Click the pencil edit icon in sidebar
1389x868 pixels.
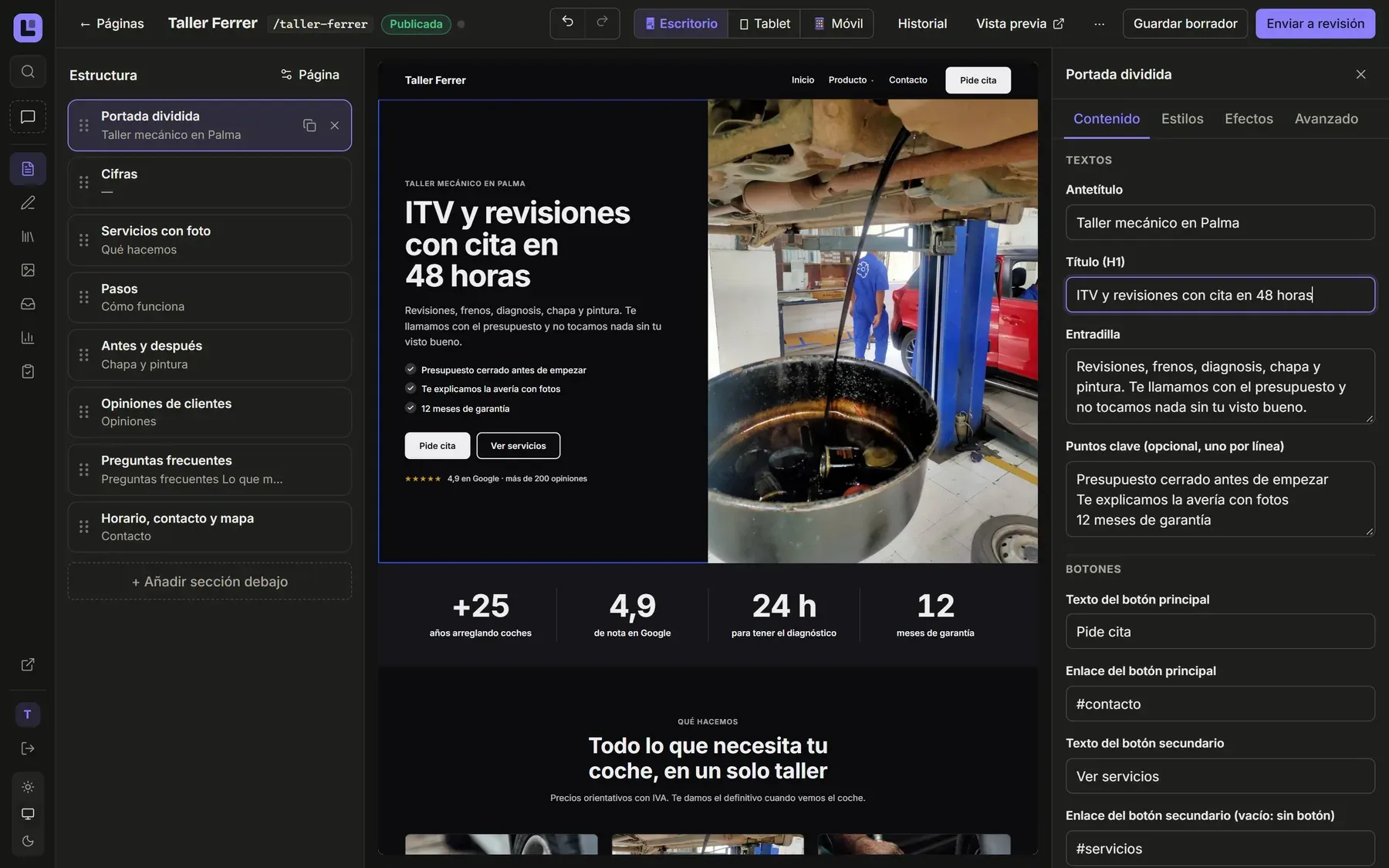pos(28,203)
